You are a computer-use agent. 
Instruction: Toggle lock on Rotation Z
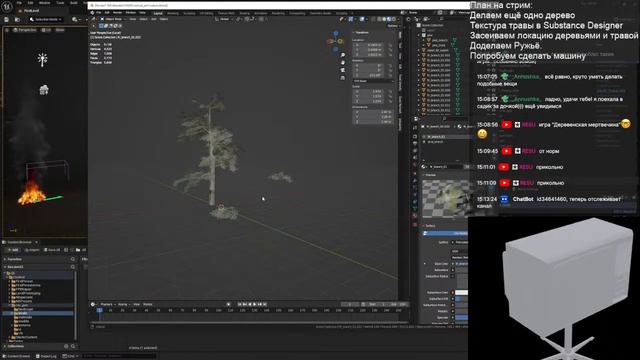[x=390, y=75]
